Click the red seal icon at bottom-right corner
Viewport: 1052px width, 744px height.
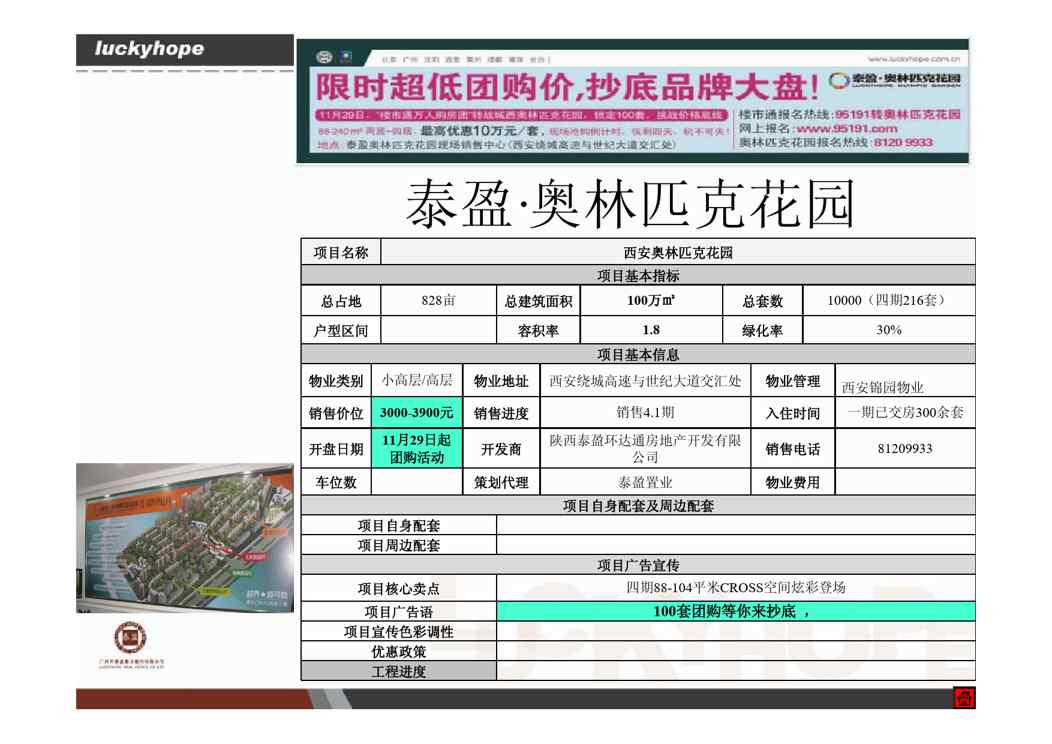pos(964,698)
